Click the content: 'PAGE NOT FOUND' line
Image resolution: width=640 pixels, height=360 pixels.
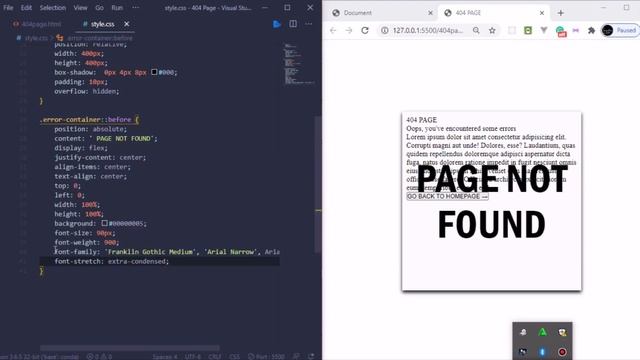coord(106,138)
